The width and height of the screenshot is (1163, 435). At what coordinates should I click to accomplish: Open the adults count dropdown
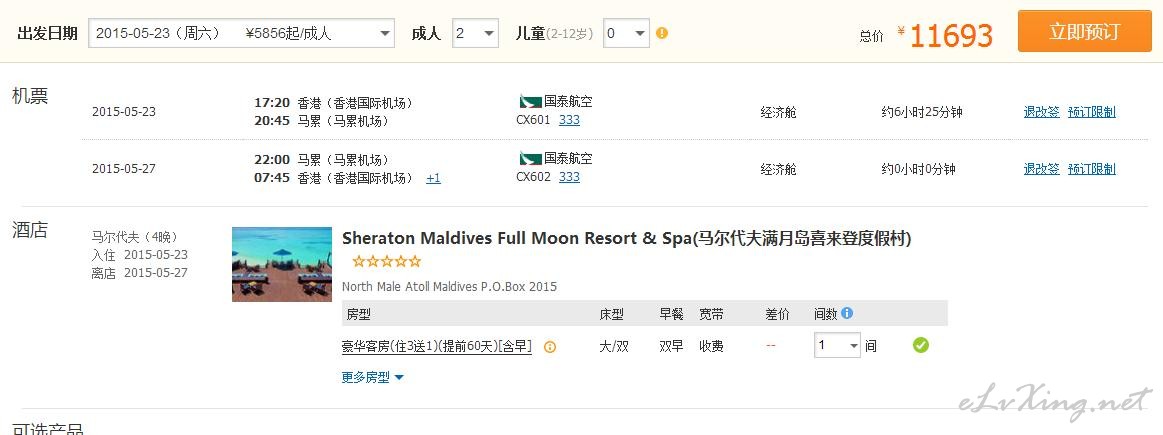(475, 33)
